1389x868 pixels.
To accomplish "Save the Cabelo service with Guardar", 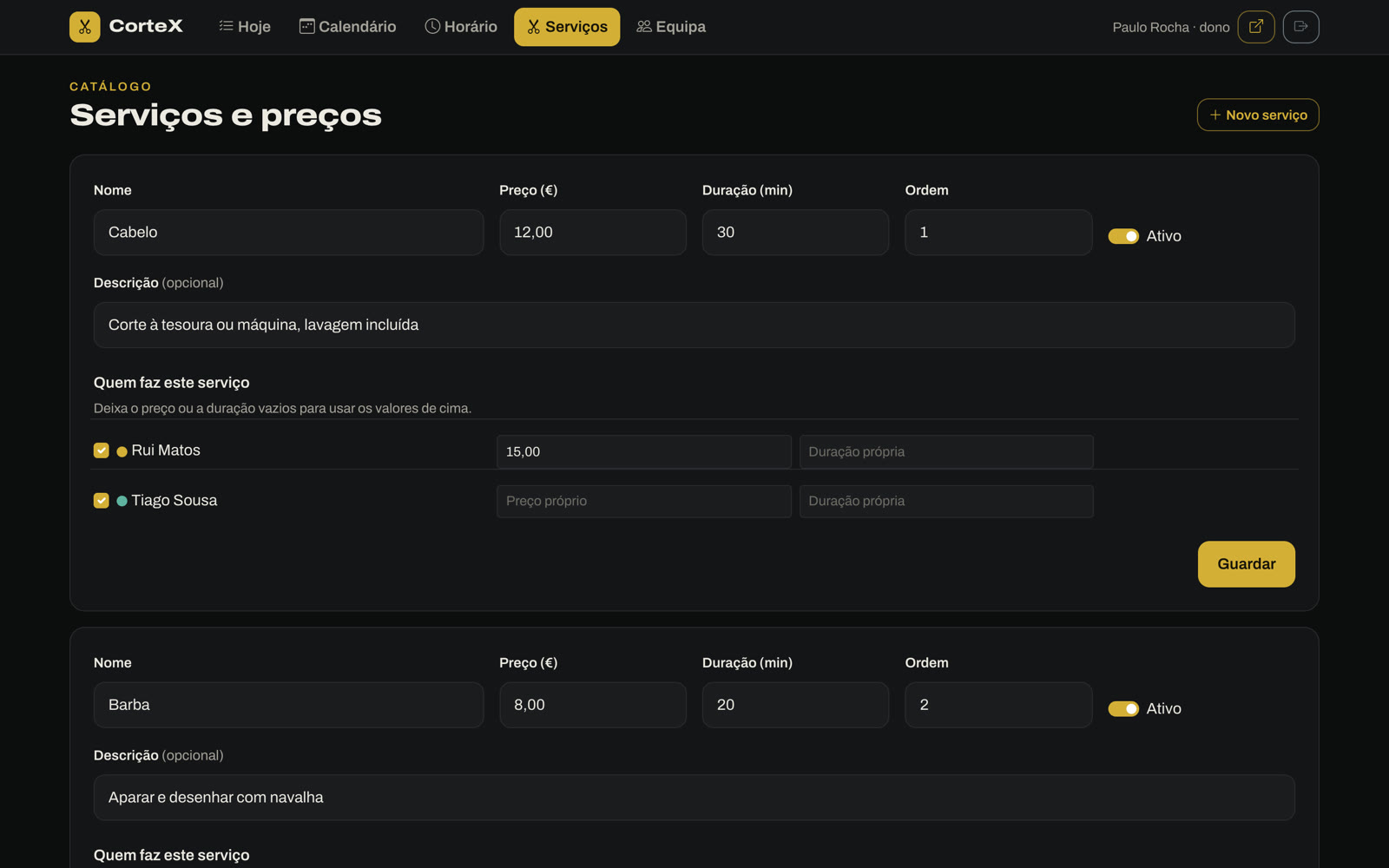I will pos(1246,564).
